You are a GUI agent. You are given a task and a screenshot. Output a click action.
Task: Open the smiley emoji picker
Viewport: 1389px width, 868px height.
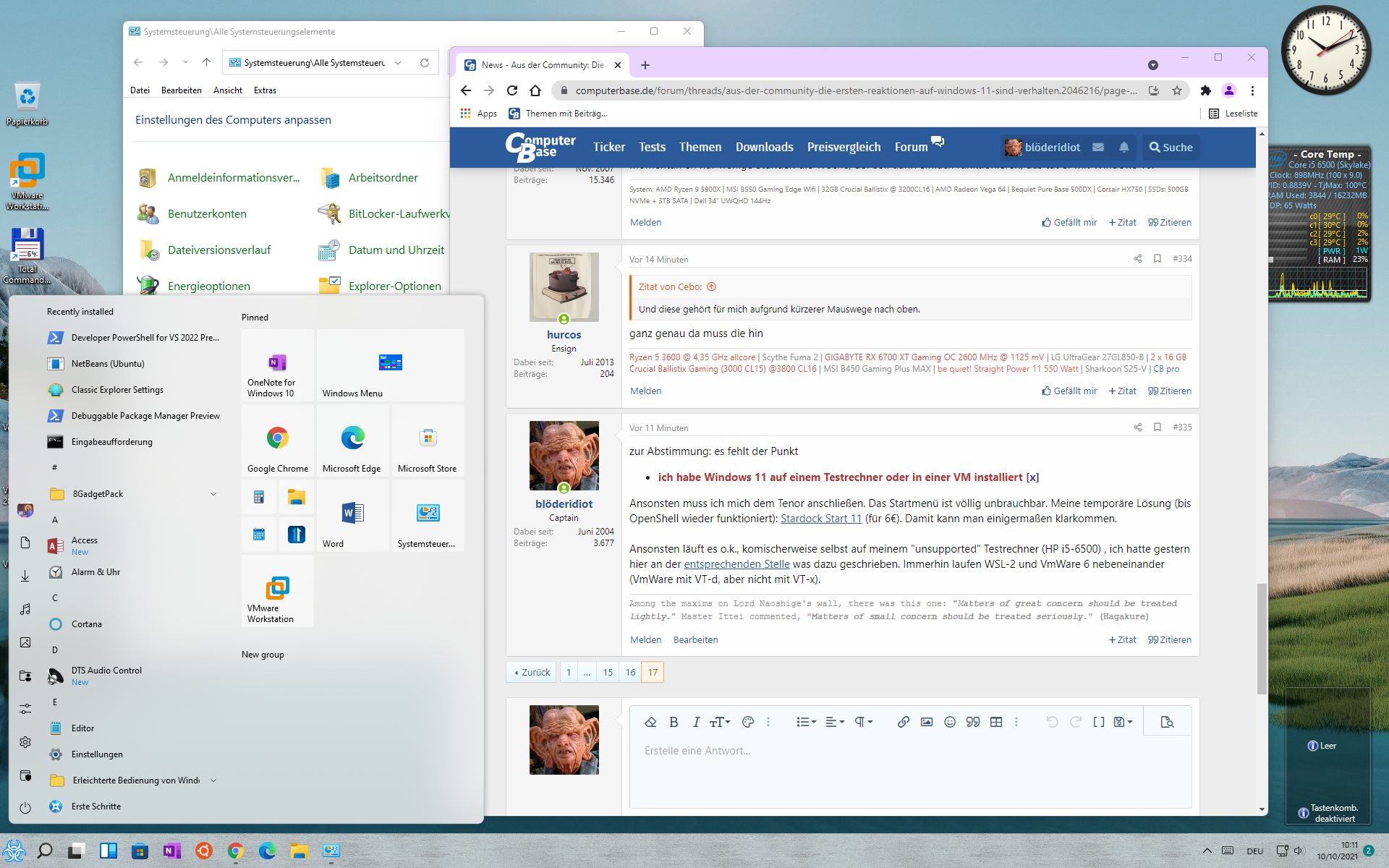coord(950,722)
